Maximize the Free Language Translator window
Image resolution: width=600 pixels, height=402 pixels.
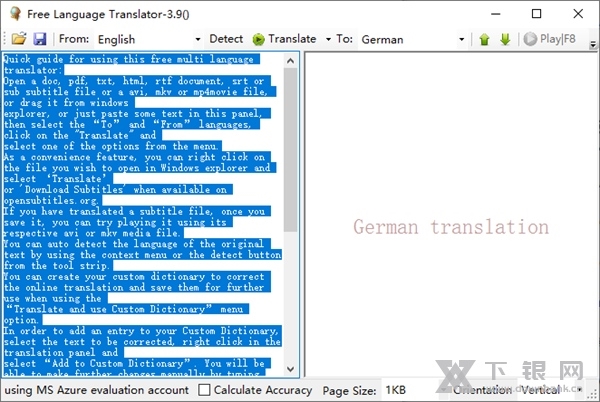pyautogui.click(x=537, y=13)
